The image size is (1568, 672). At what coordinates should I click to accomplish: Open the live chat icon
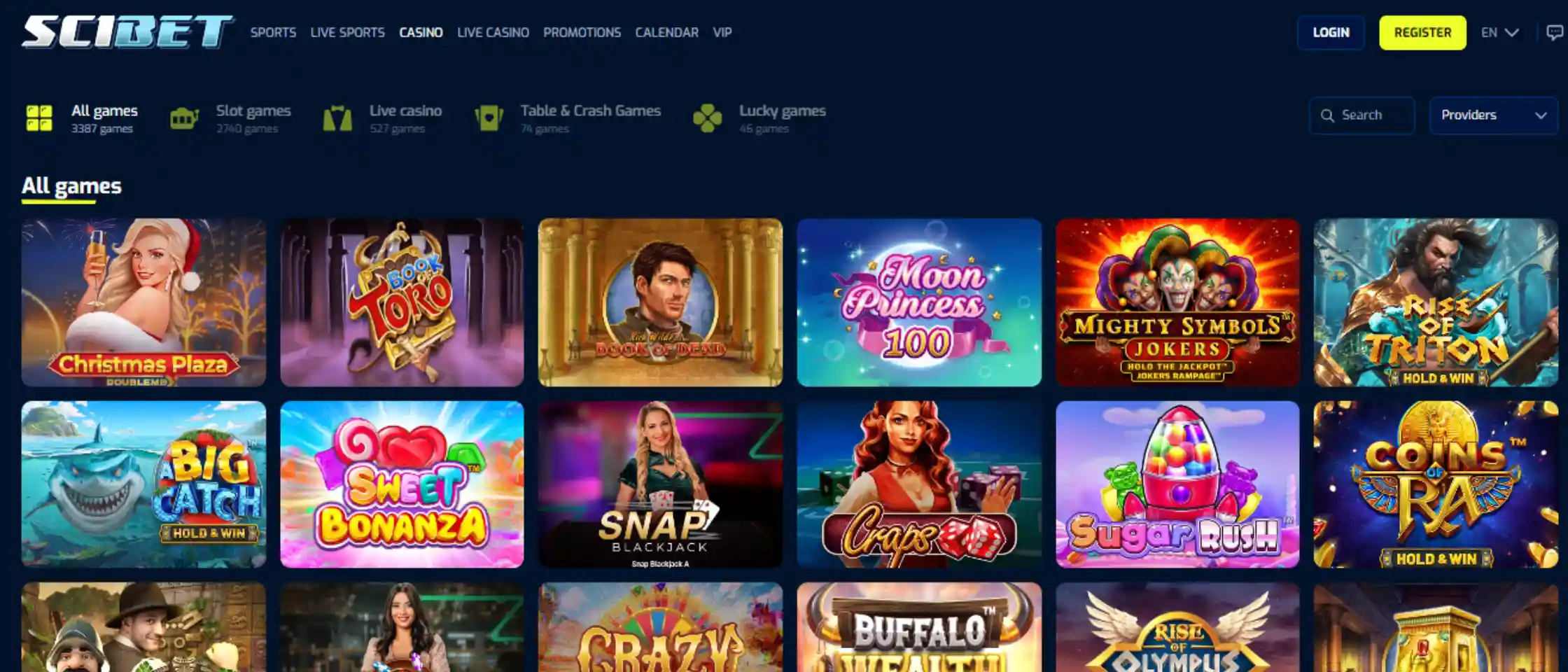coord(1554,32)
